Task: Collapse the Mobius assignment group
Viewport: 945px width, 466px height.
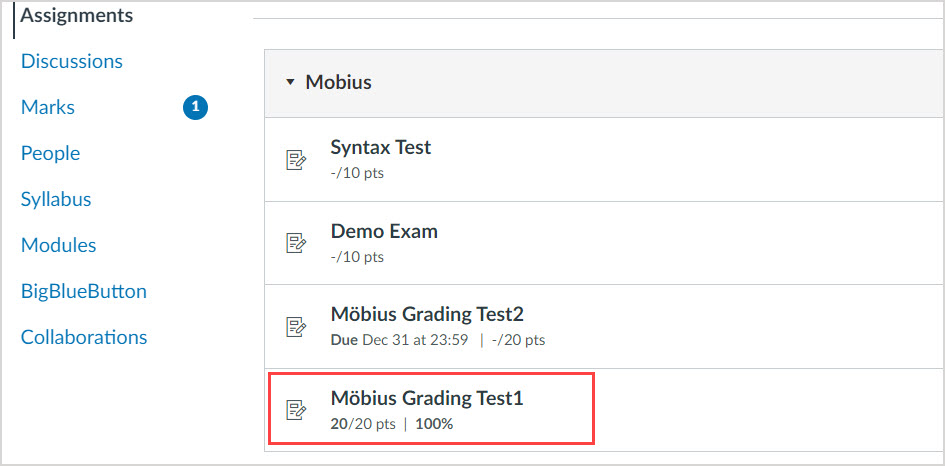Action: click(x=290, y=83)
